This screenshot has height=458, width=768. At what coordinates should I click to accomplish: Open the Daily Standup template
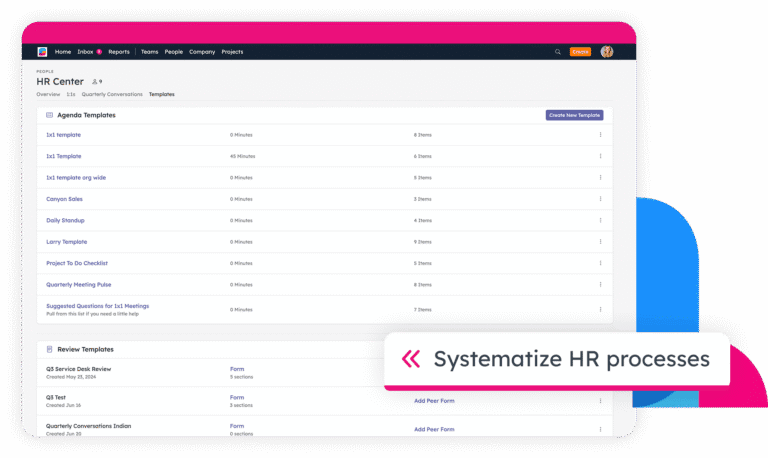(65, 220)
